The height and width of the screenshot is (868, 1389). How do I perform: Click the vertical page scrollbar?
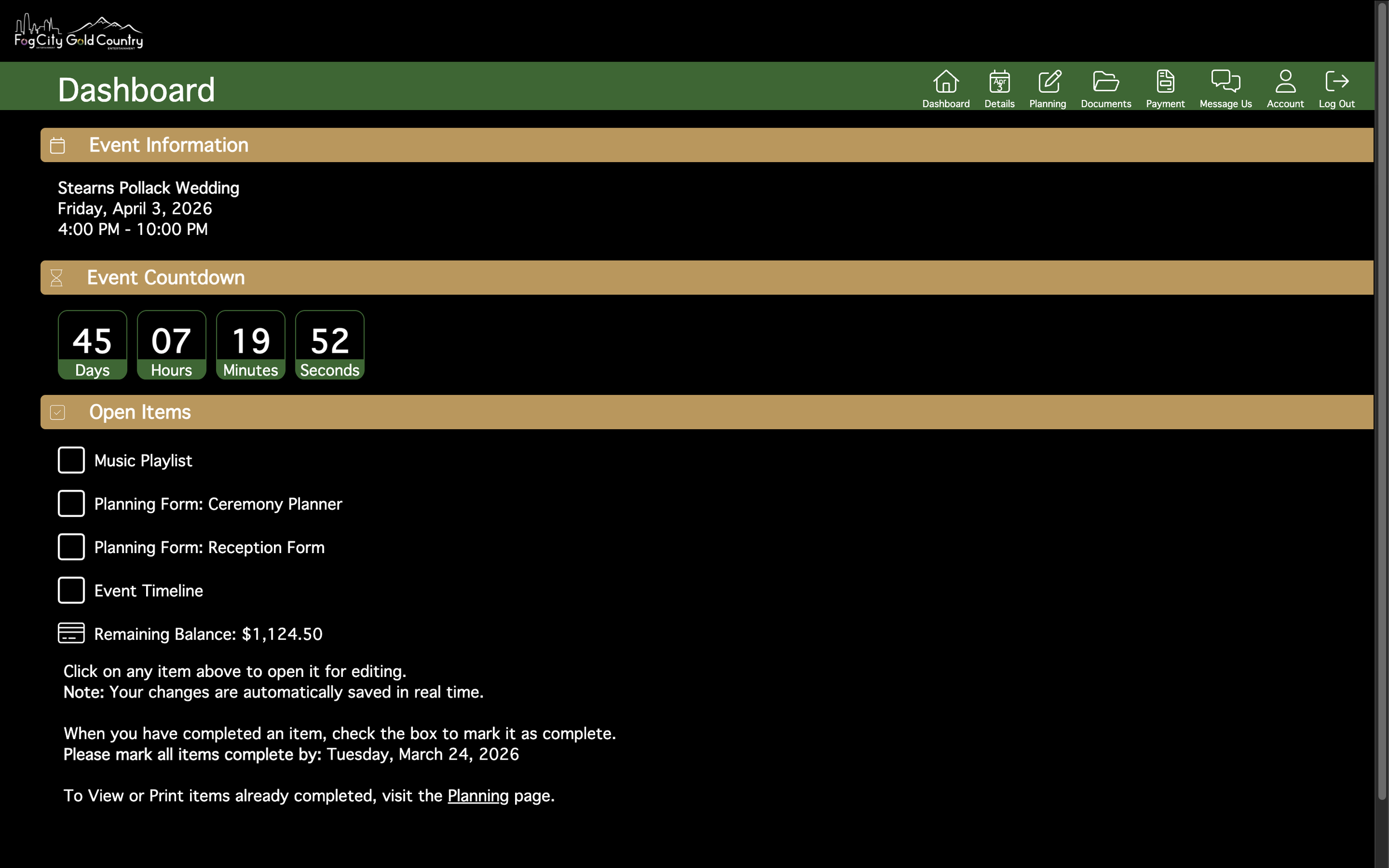click(1382, 402)
